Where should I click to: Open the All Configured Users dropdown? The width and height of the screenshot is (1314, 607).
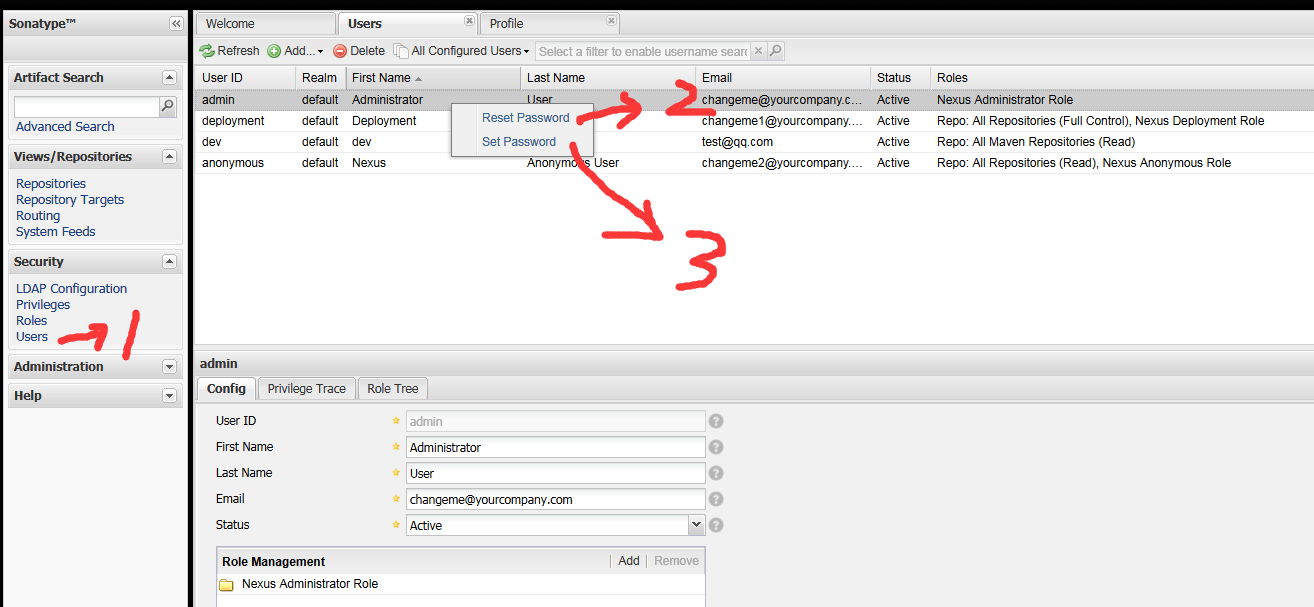coord(462,51)
